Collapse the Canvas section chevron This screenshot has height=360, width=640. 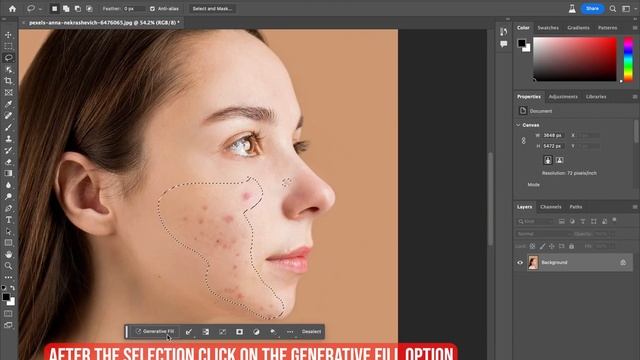click(x=518, y=125)
